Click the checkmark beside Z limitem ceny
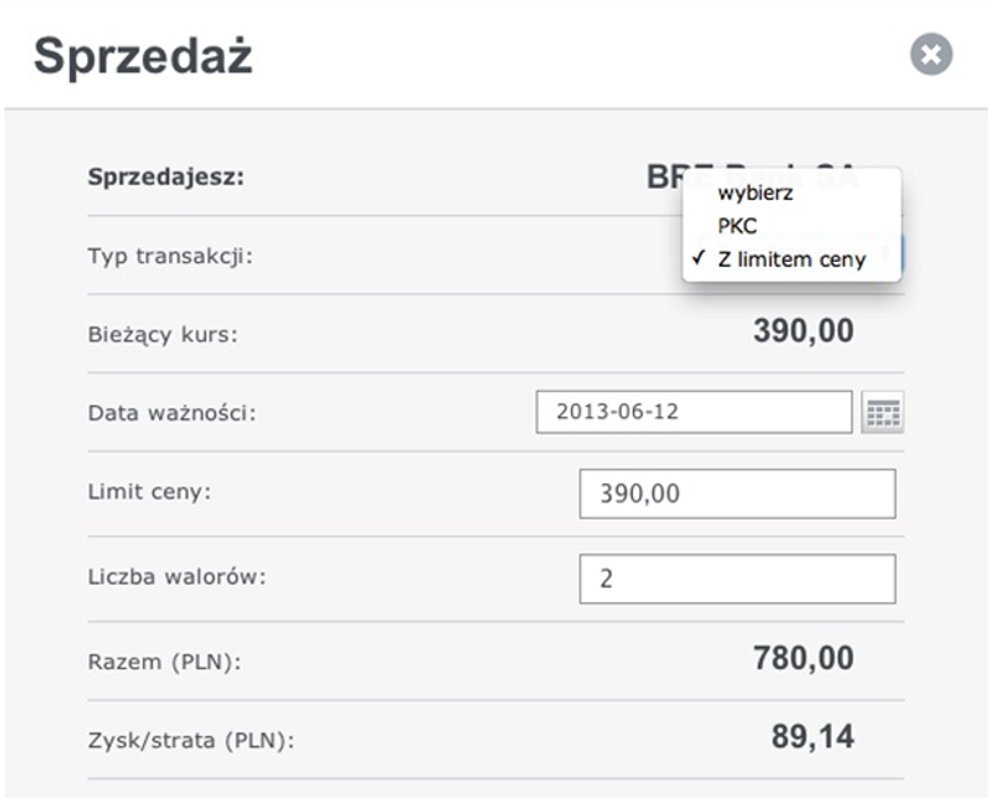Image resolution: width=990 pixels, height=800 pixels. tap(698, 260)
